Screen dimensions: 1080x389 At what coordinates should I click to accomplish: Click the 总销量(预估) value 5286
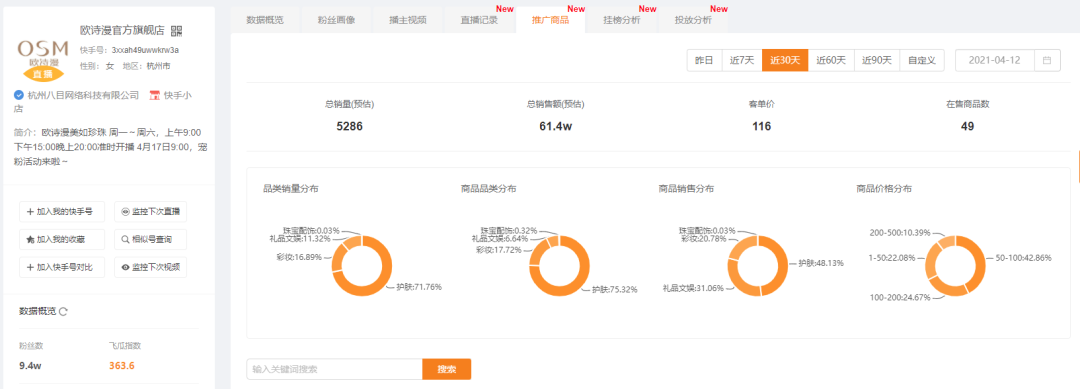[x=350, y=127]
